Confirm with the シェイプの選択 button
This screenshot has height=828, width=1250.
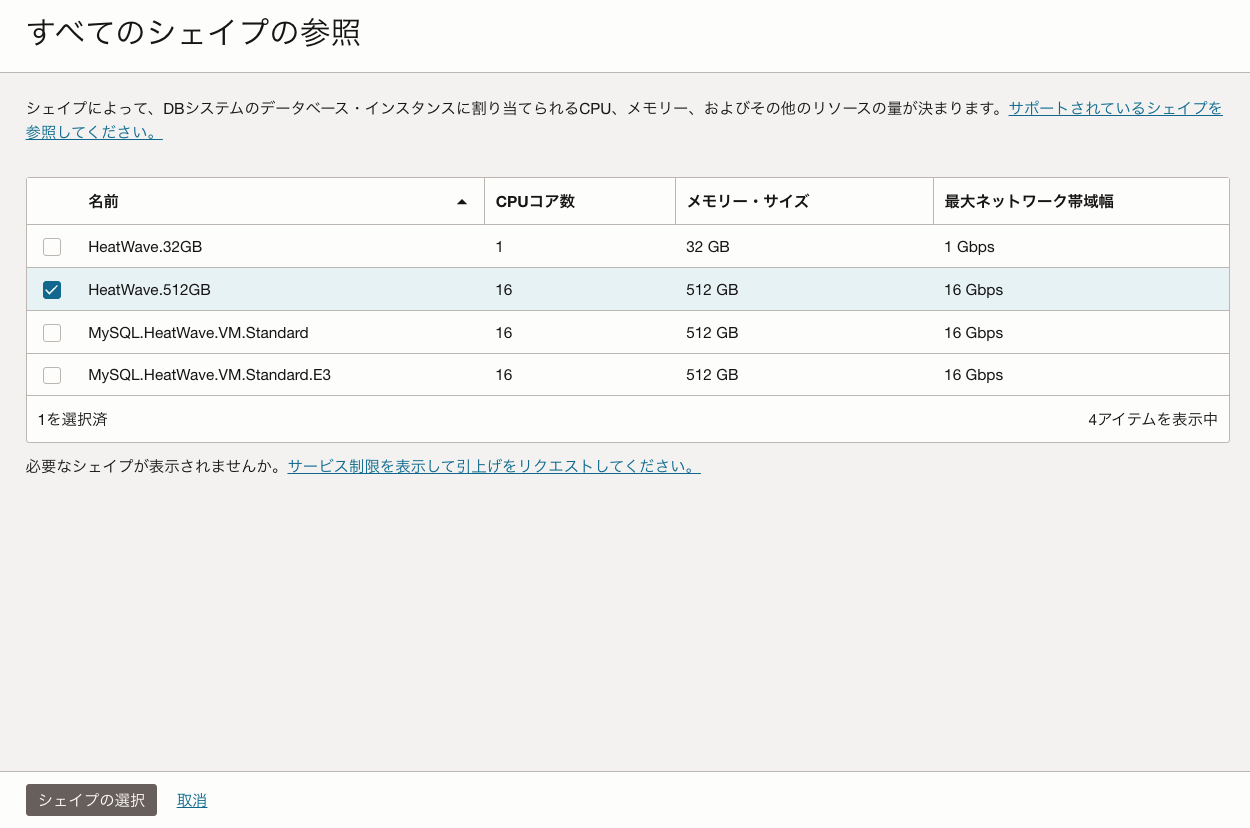[x=91, y=800]
